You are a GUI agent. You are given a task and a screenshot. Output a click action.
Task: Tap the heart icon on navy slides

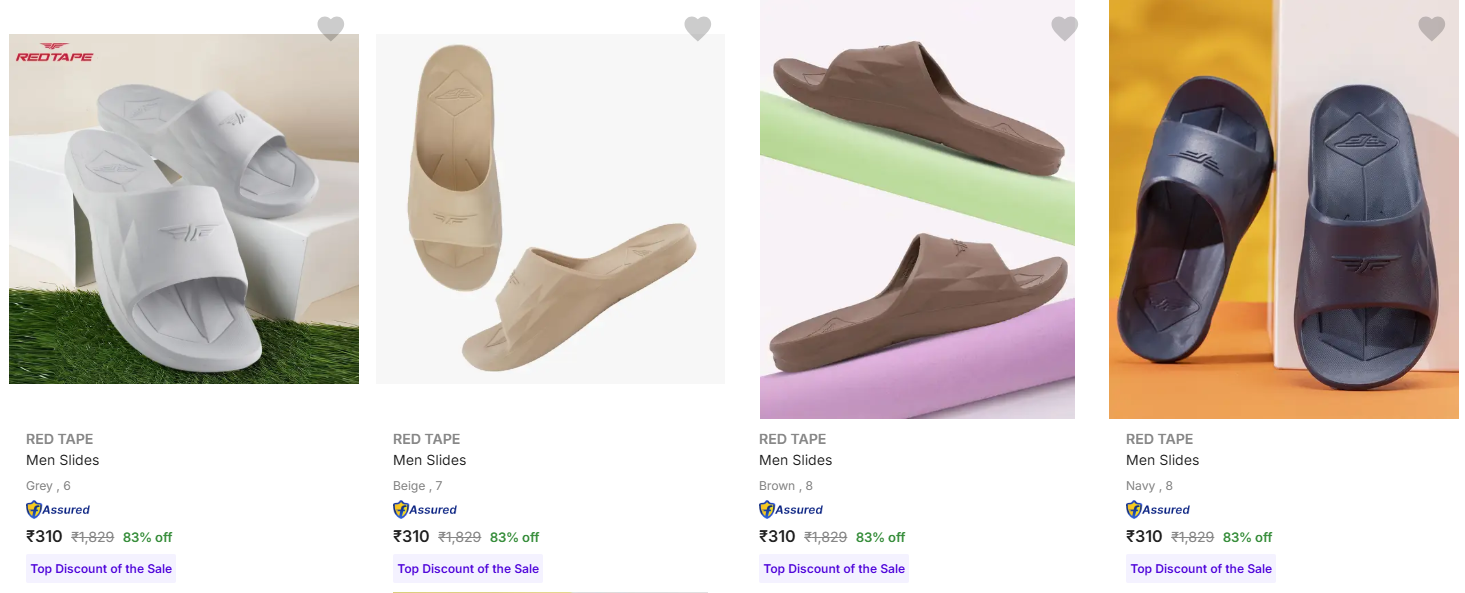[1432, 29]
